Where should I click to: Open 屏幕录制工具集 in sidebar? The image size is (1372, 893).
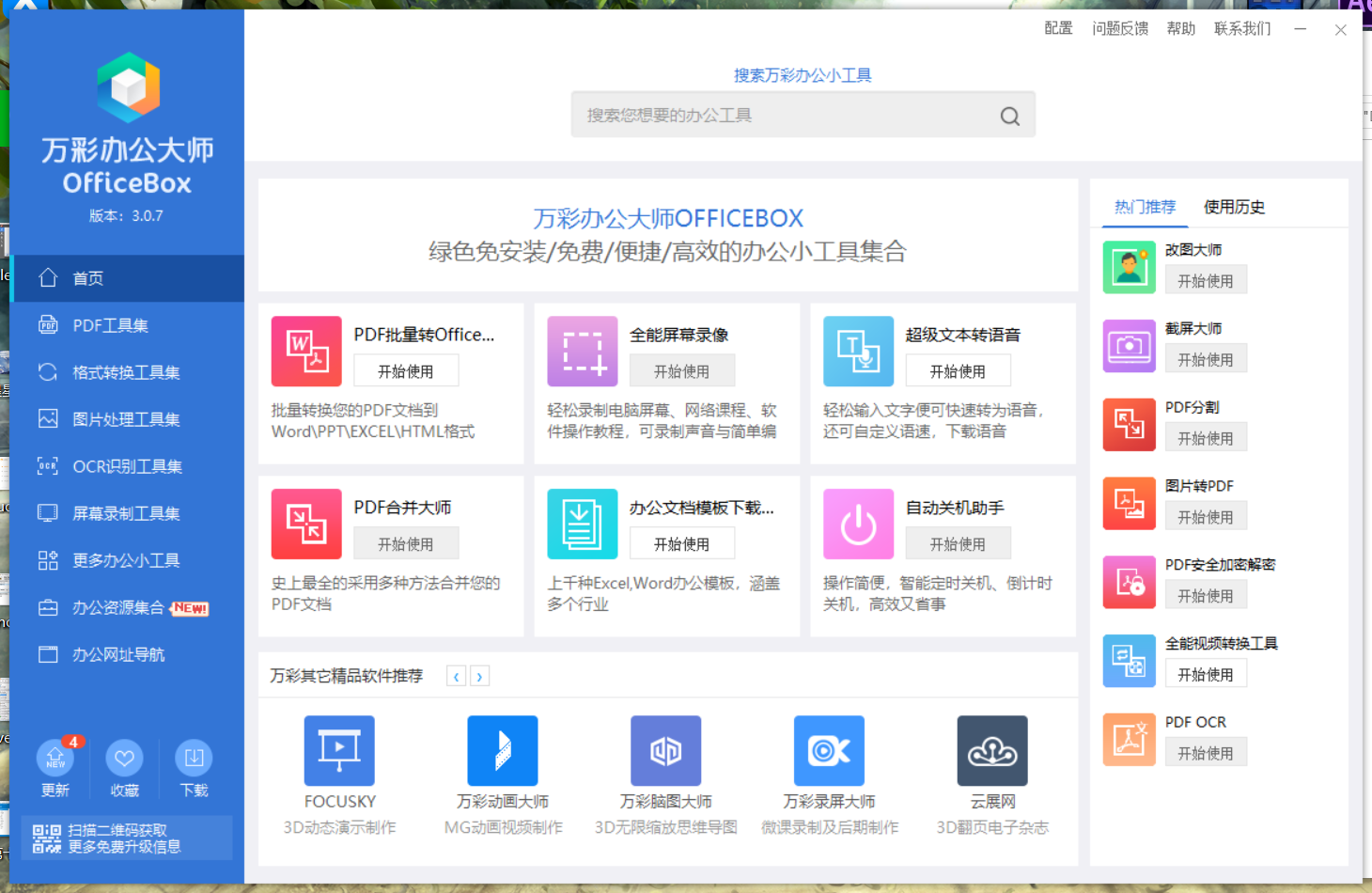pyautogui.click(x=127, y=513)
